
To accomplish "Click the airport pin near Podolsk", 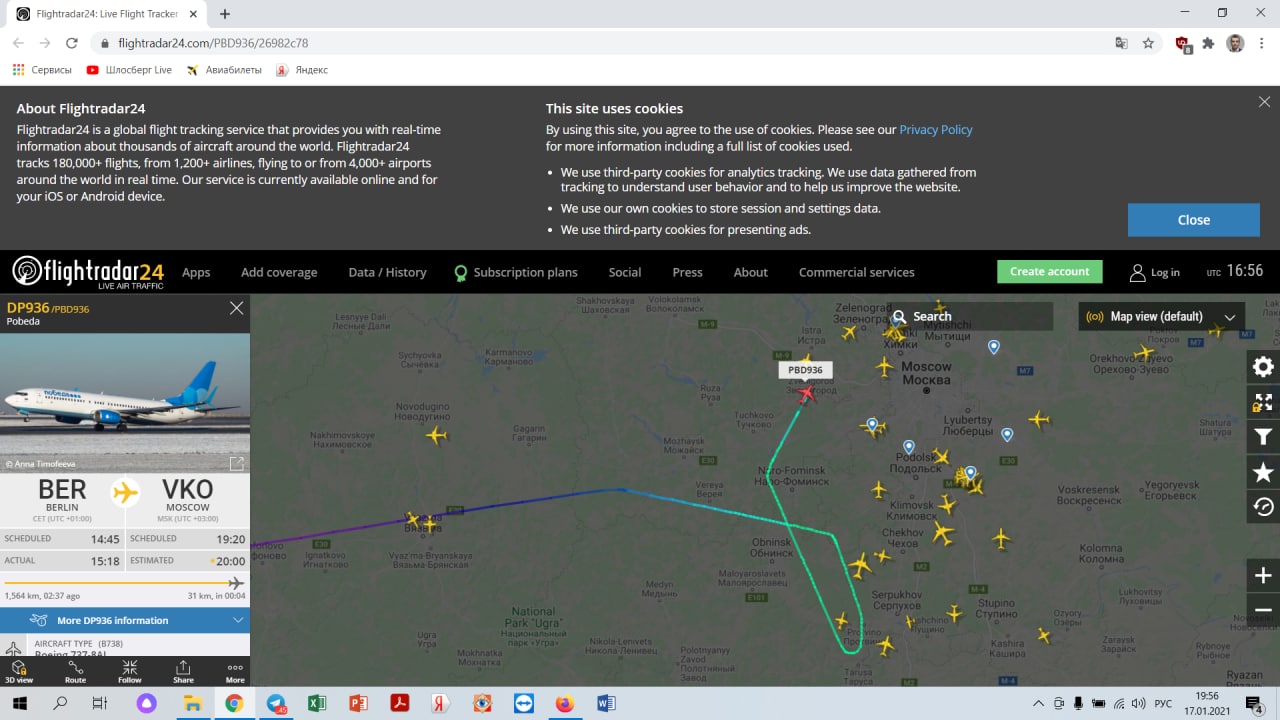I will [908, 447].
